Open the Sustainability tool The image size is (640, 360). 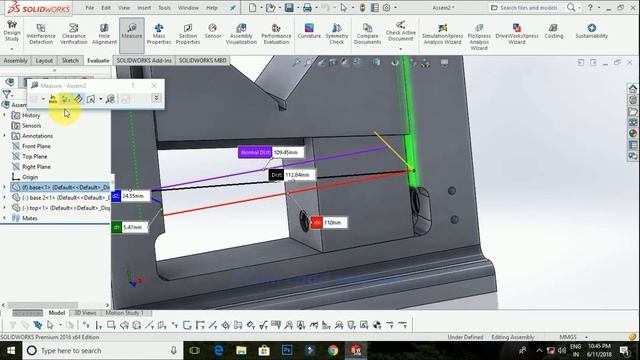pyautogui.click(x=591, y=31)
